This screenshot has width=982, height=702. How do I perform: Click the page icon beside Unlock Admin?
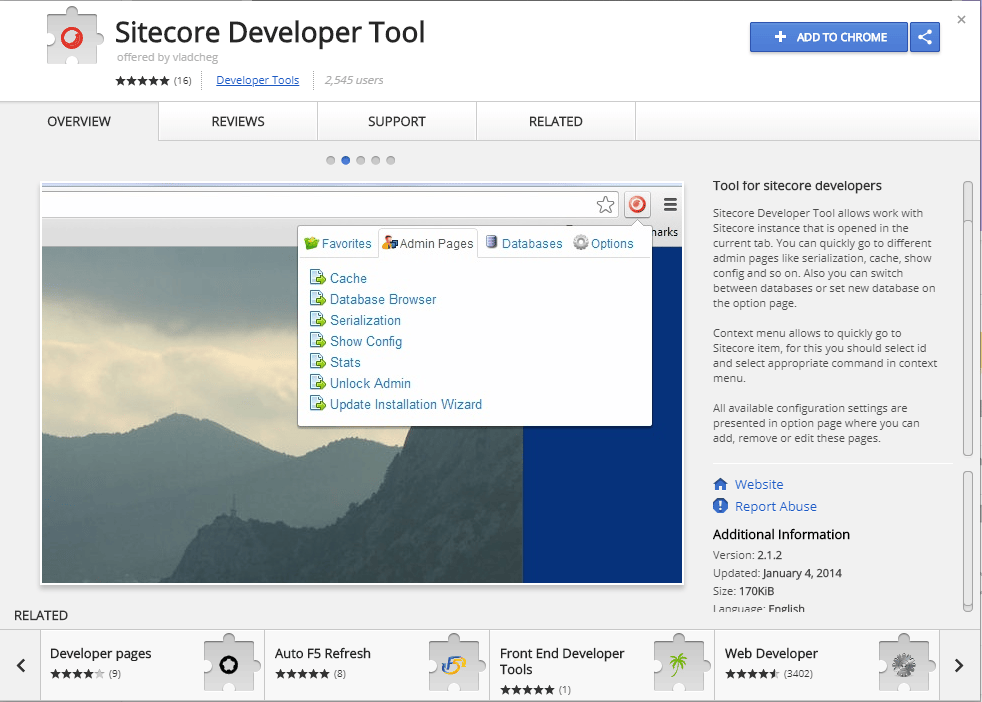[318, 382]
